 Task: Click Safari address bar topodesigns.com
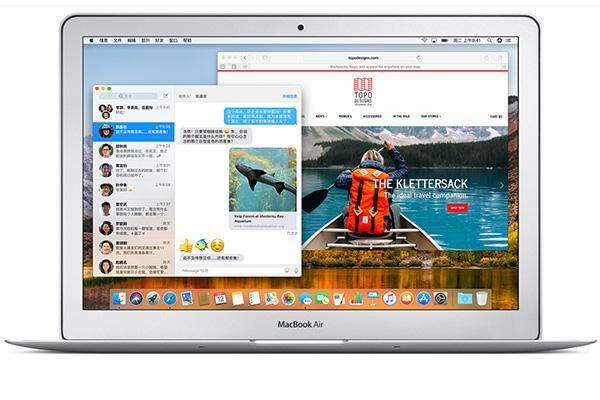click(x=363, y=58)
